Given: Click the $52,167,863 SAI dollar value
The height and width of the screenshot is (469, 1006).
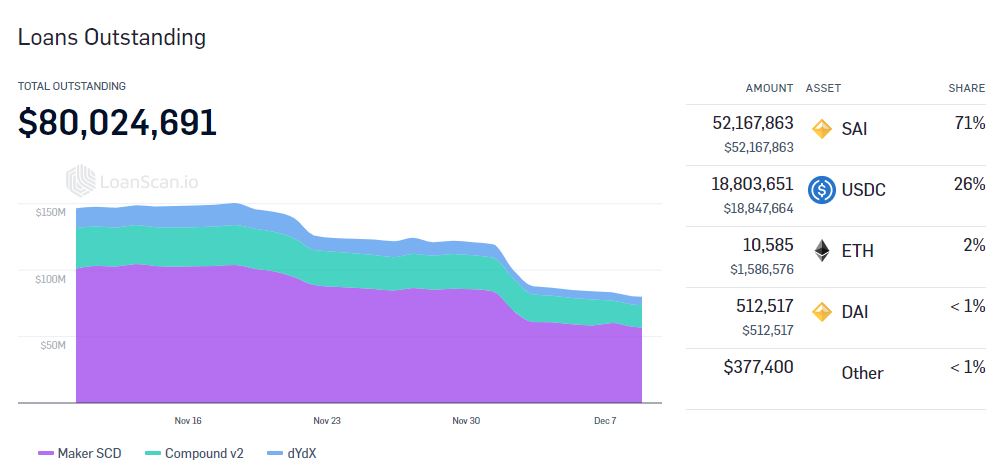Looking at the screenshot, I should [x=759, y=148].
